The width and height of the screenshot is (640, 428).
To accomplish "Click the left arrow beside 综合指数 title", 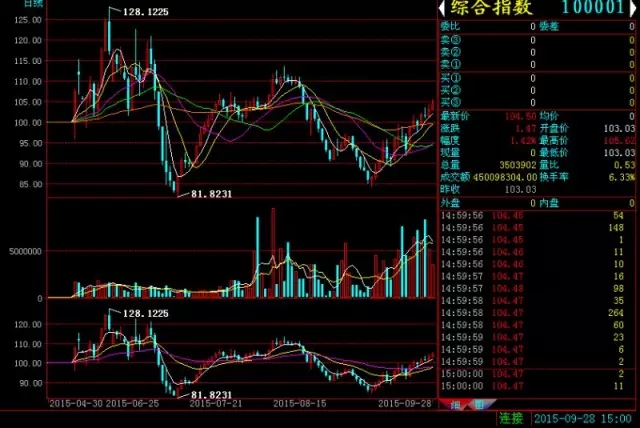I will tap(443, 8).
